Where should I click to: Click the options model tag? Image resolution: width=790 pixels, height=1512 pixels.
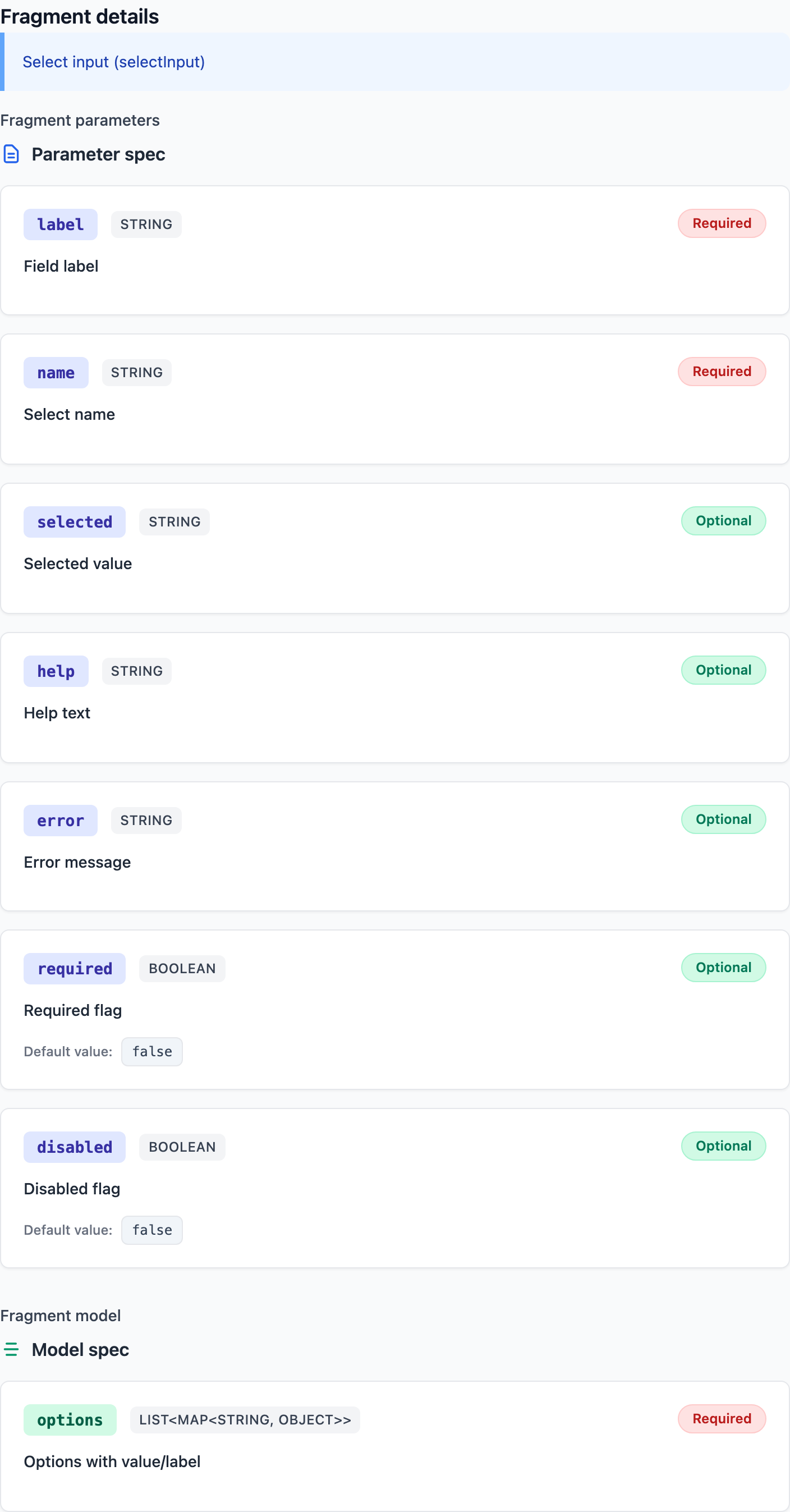point(70,1420)
